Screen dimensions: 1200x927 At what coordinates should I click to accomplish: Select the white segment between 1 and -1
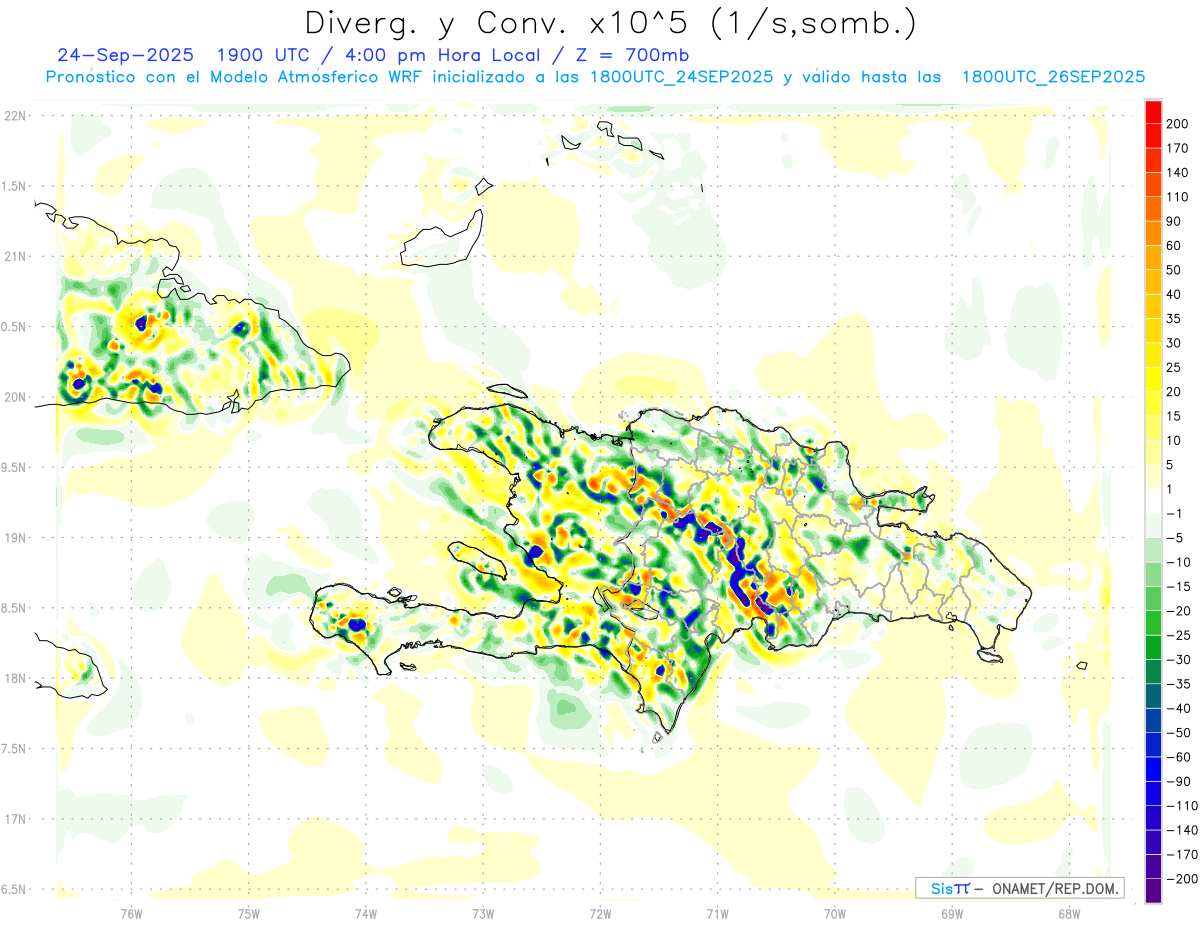pos(1153,501)
